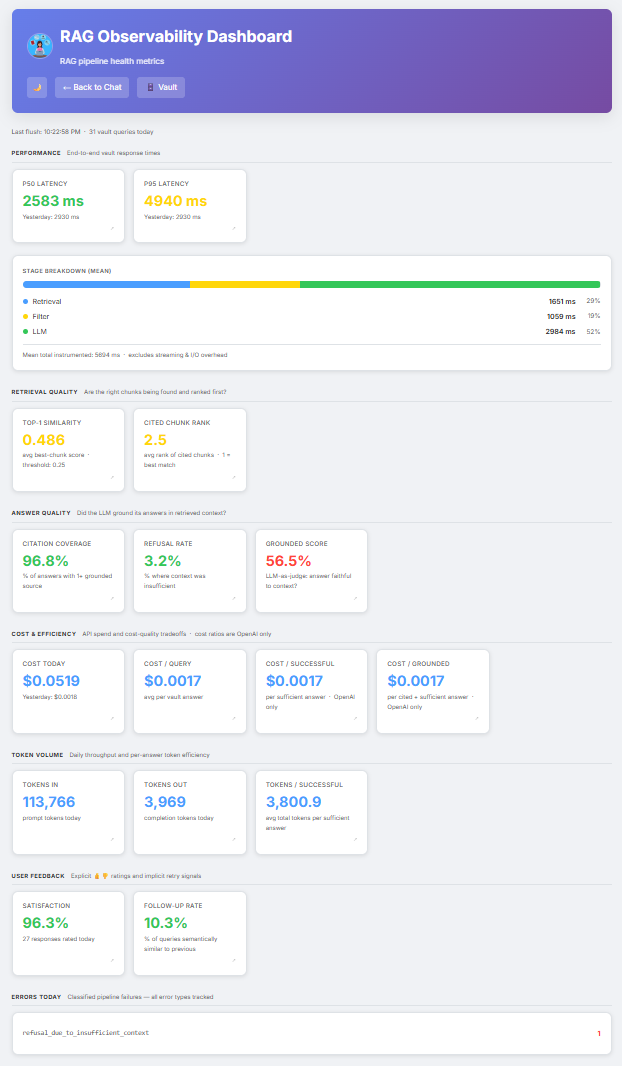Expand the Follow-up Rate card arrow
The width and height of the screenshot is (622, 1066).
234,961
